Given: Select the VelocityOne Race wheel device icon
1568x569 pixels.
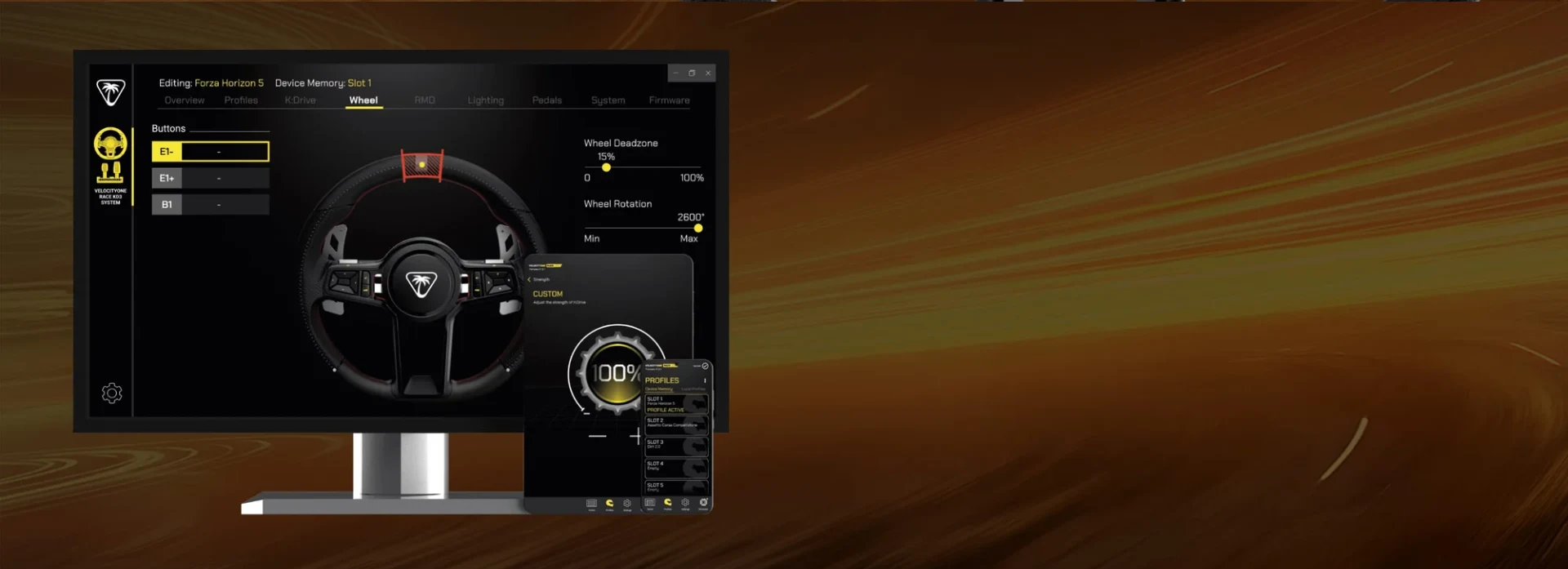Looking at the screenshot, I should pos(110,144).
